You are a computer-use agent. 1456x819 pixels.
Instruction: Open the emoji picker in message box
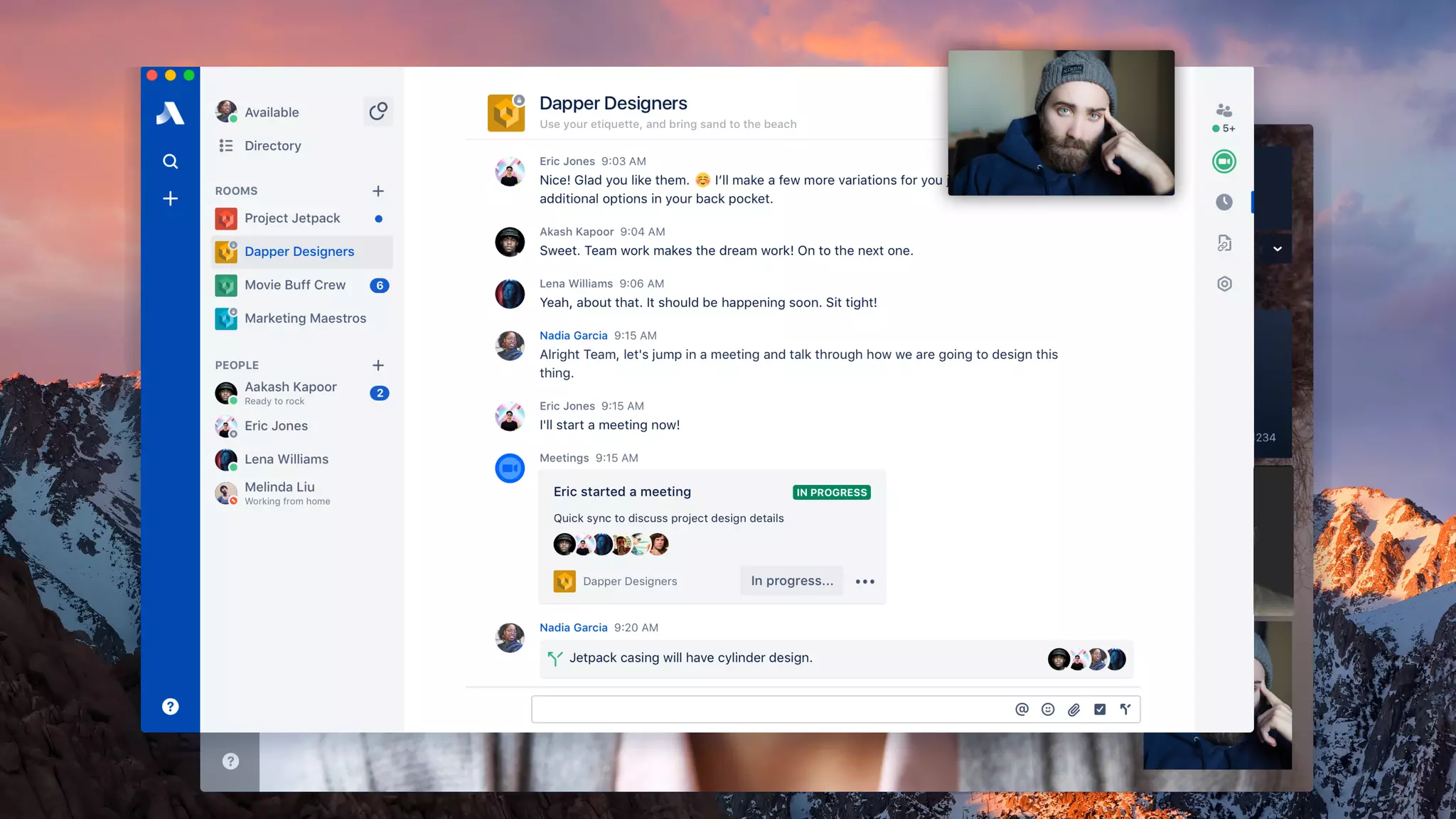tap(1048, 709)
